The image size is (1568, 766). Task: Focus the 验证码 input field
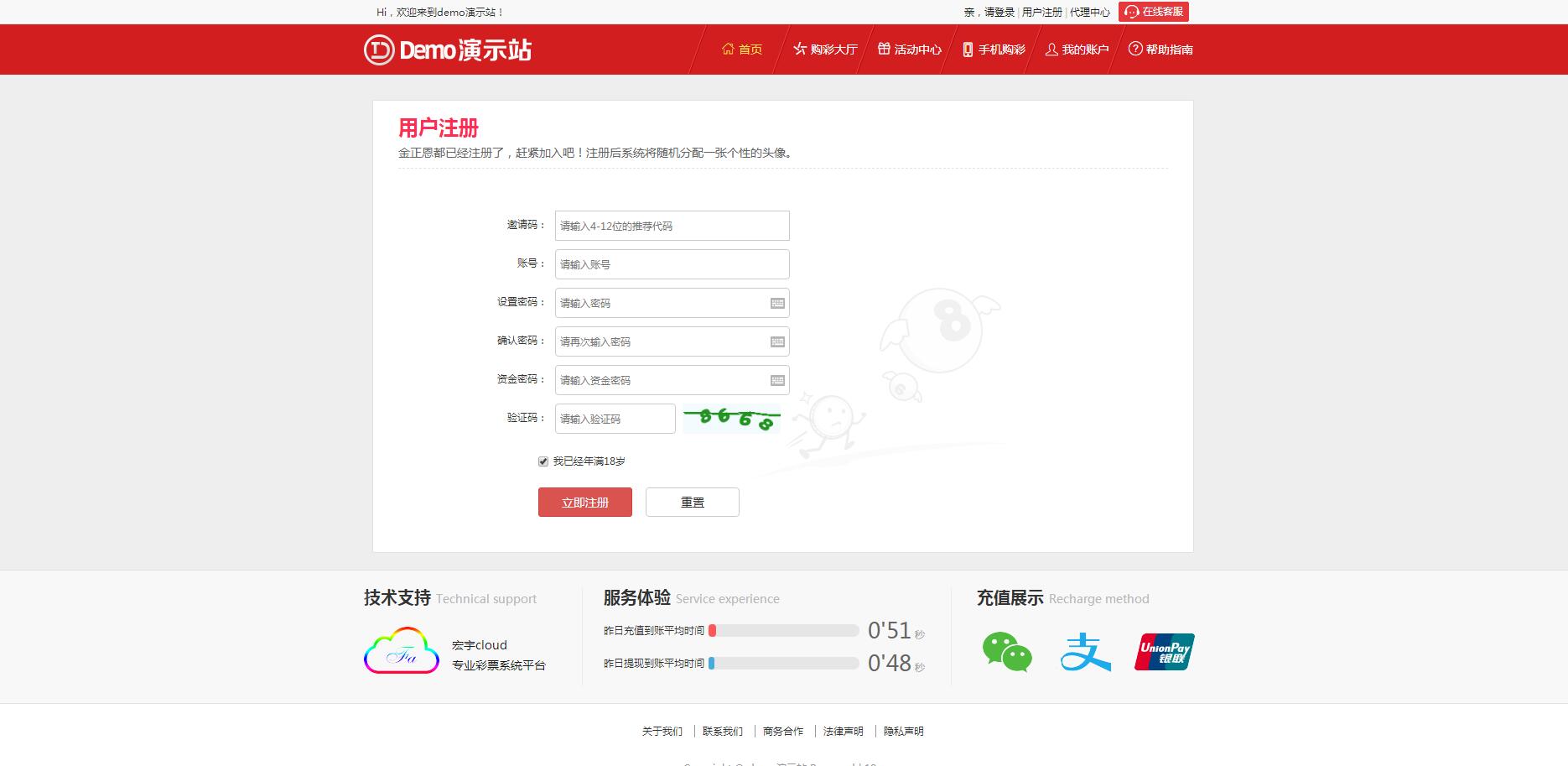click(615, 419)
